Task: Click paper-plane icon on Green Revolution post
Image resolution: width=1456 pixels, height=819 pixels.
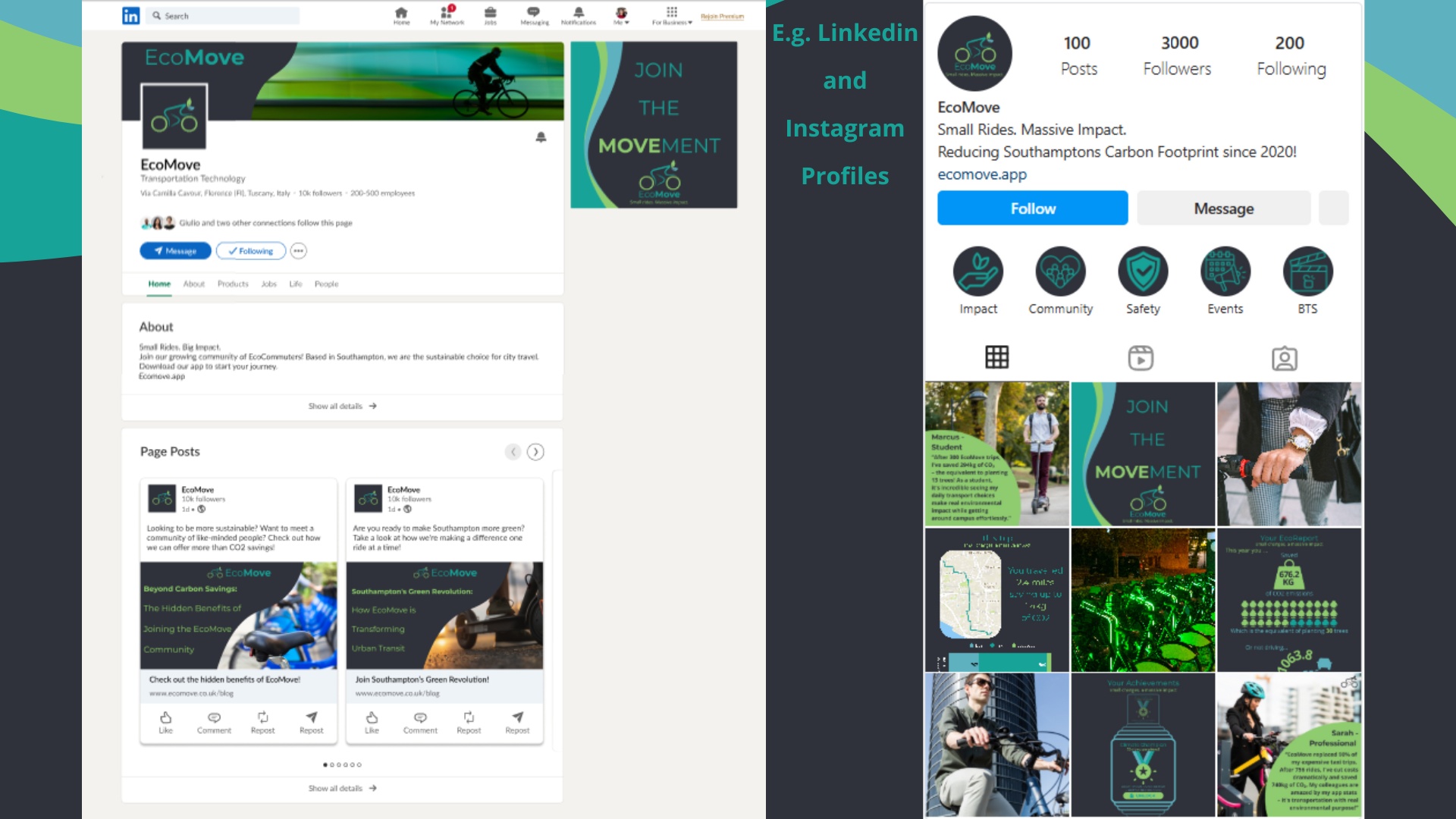Action: coord(517,723)
